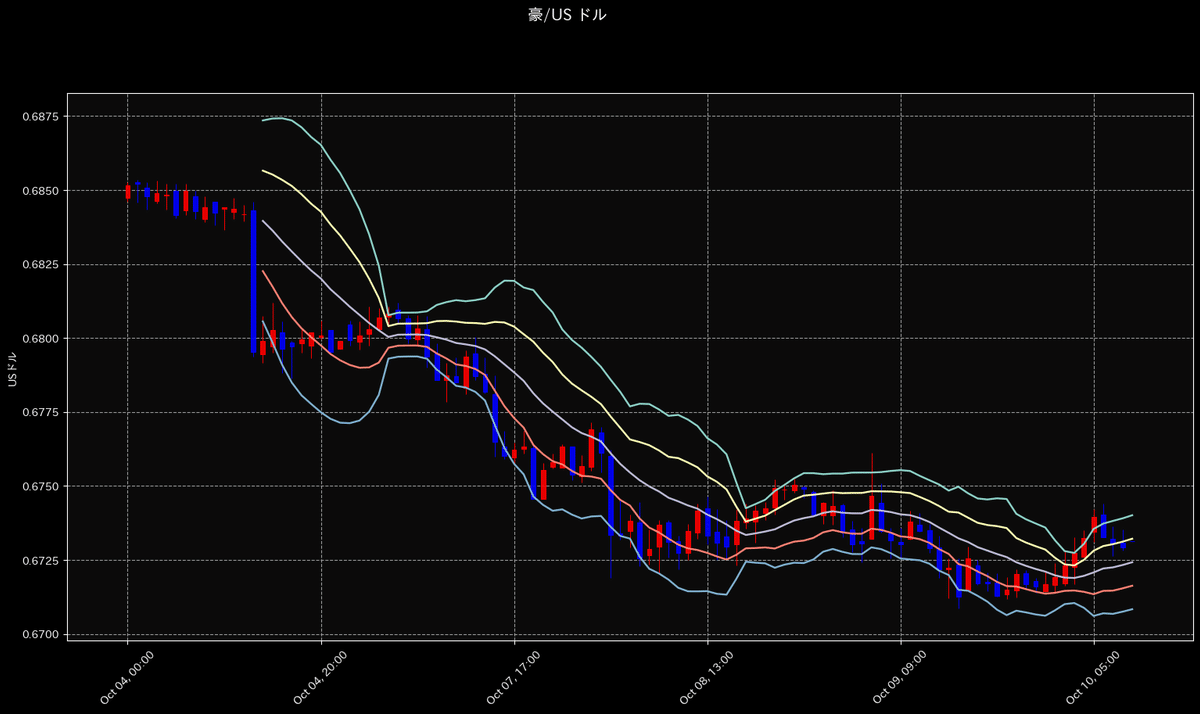Click the 0.6700 y-axis label
The image size is (1200, 714).
[x=43, y=635]
